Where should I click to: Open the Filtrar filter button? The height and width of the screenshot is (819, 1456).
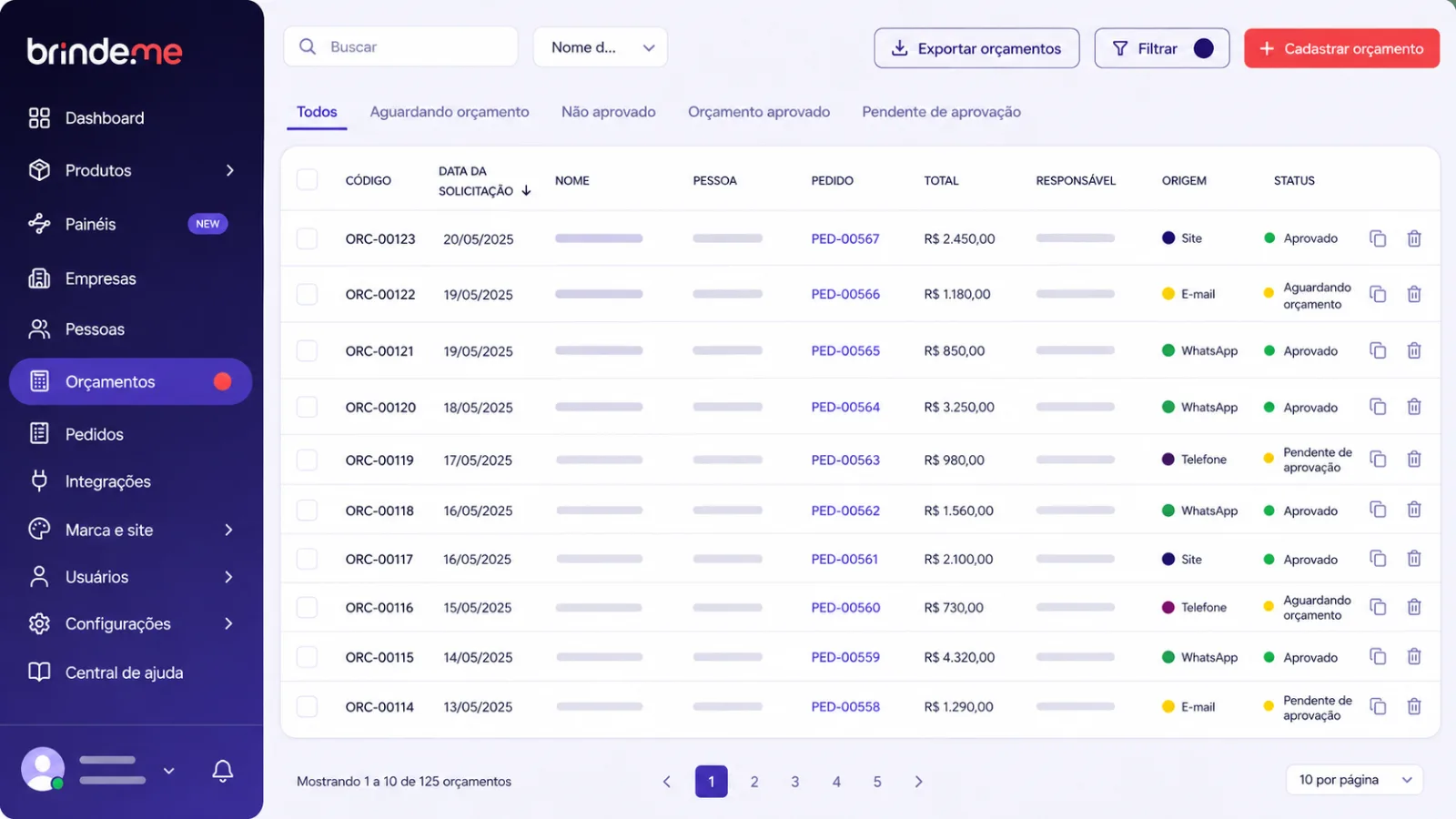tap(1162, 48)
